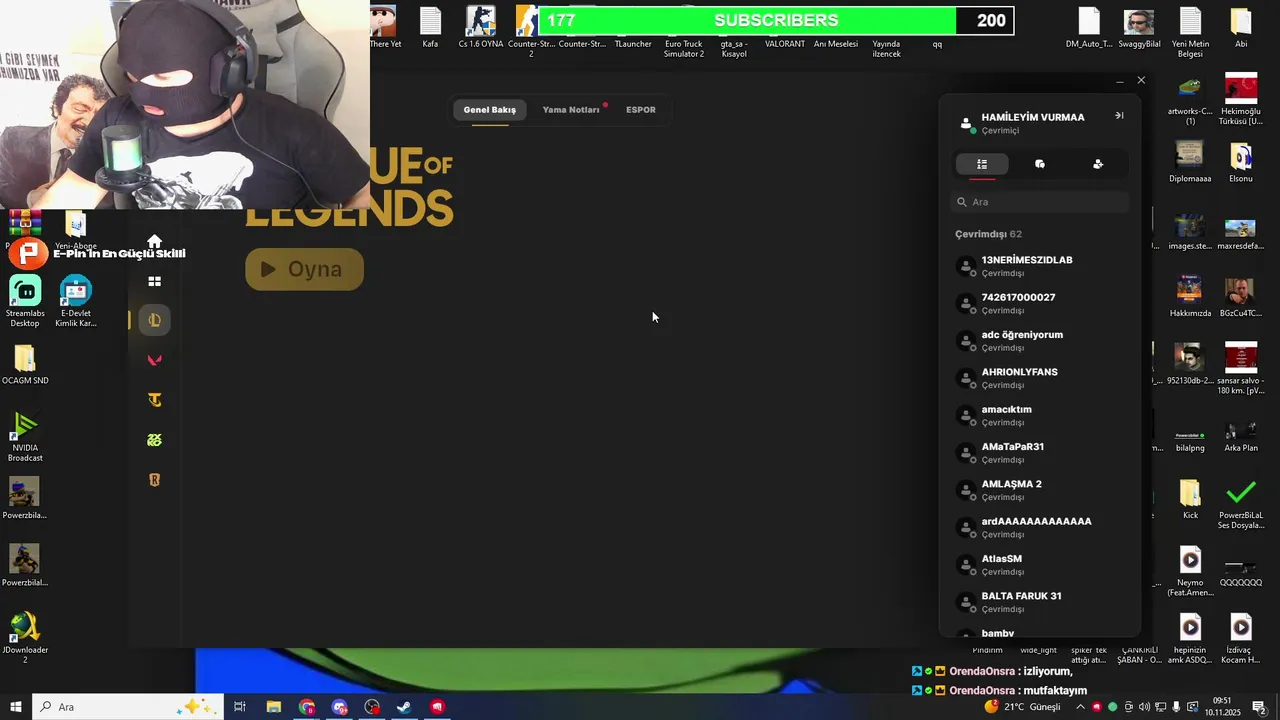Image resolution: width=1280 pixels, height=720 pixels.
Task: Select the Abi folder on the desktop
Action: point(1241,28)
